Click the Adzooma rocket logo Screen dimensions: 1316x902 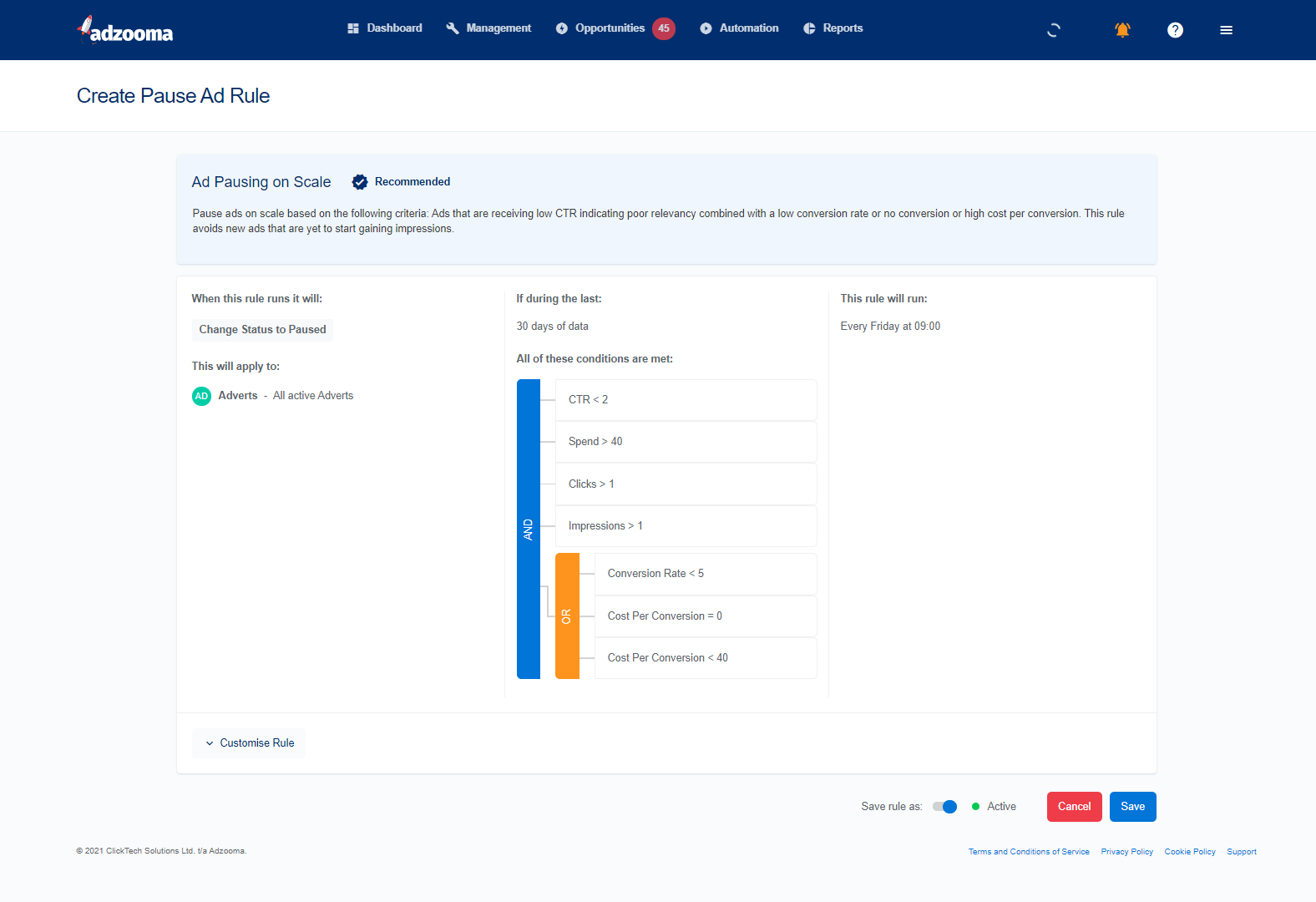pyautogui.click(x=125, y=30)
